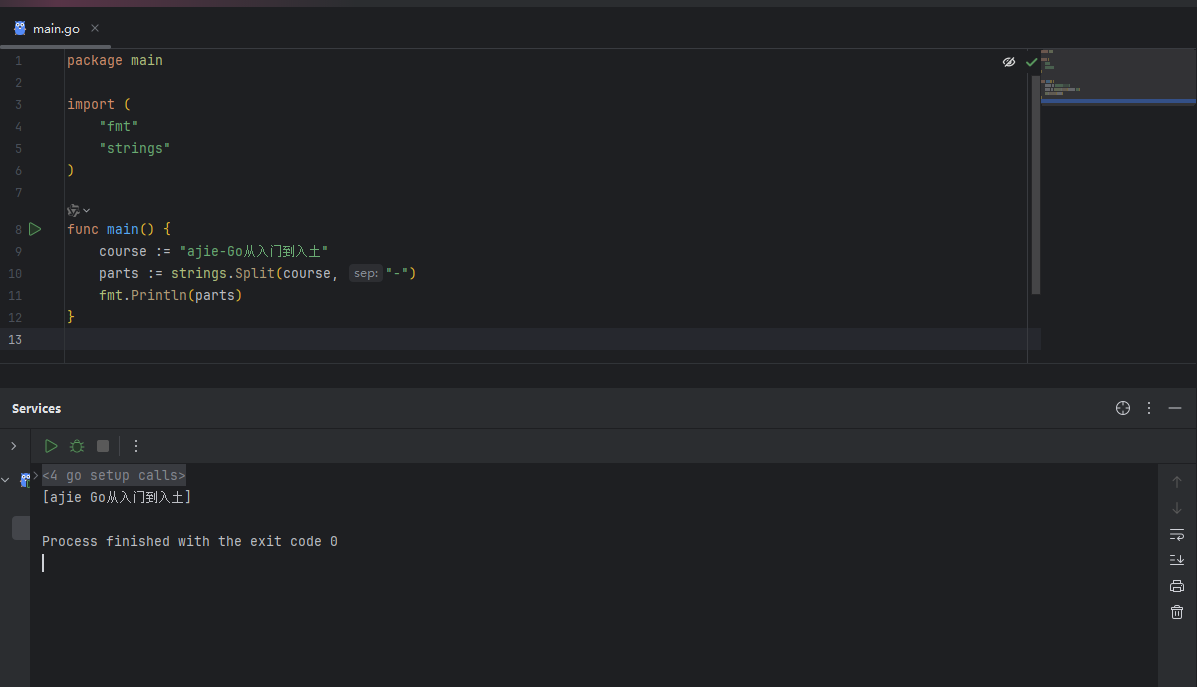Run main function from gutter icon
The width and height of the screenshot is (1197, 687).
35,229
